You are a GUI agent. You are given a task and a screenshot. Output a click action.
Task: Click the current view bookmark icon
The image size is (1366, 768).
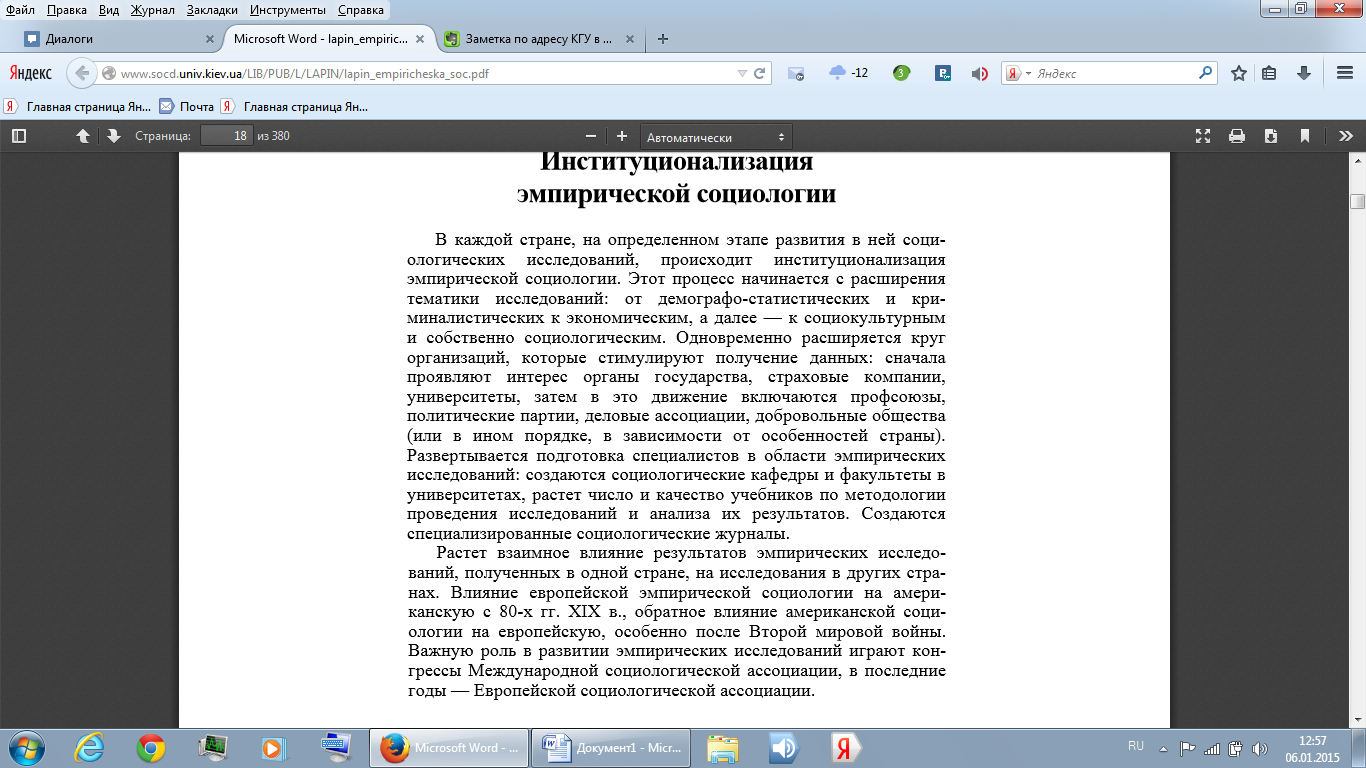coord(1305,136)
